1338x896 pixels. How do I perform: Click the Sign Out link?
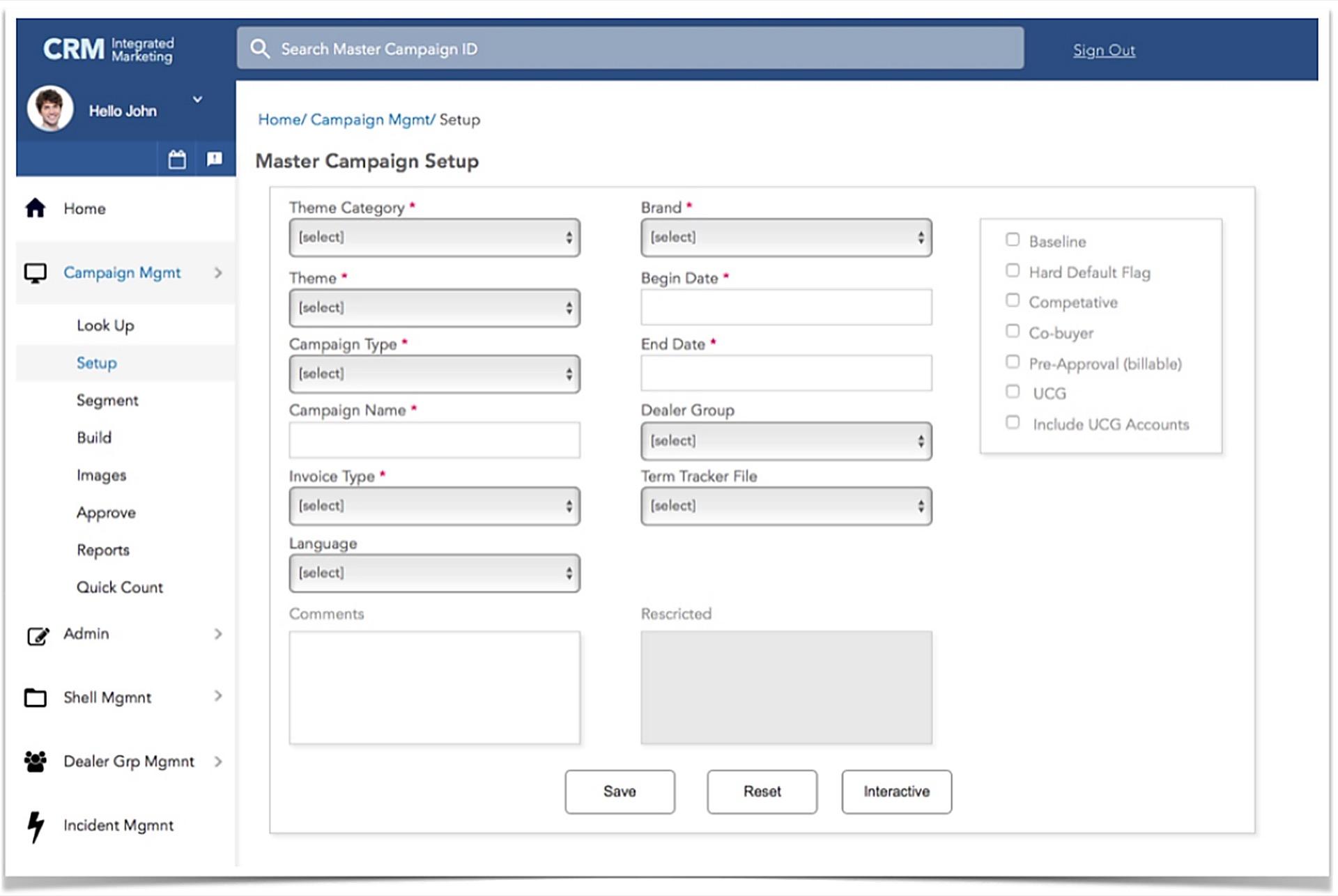coord(1103,50)
